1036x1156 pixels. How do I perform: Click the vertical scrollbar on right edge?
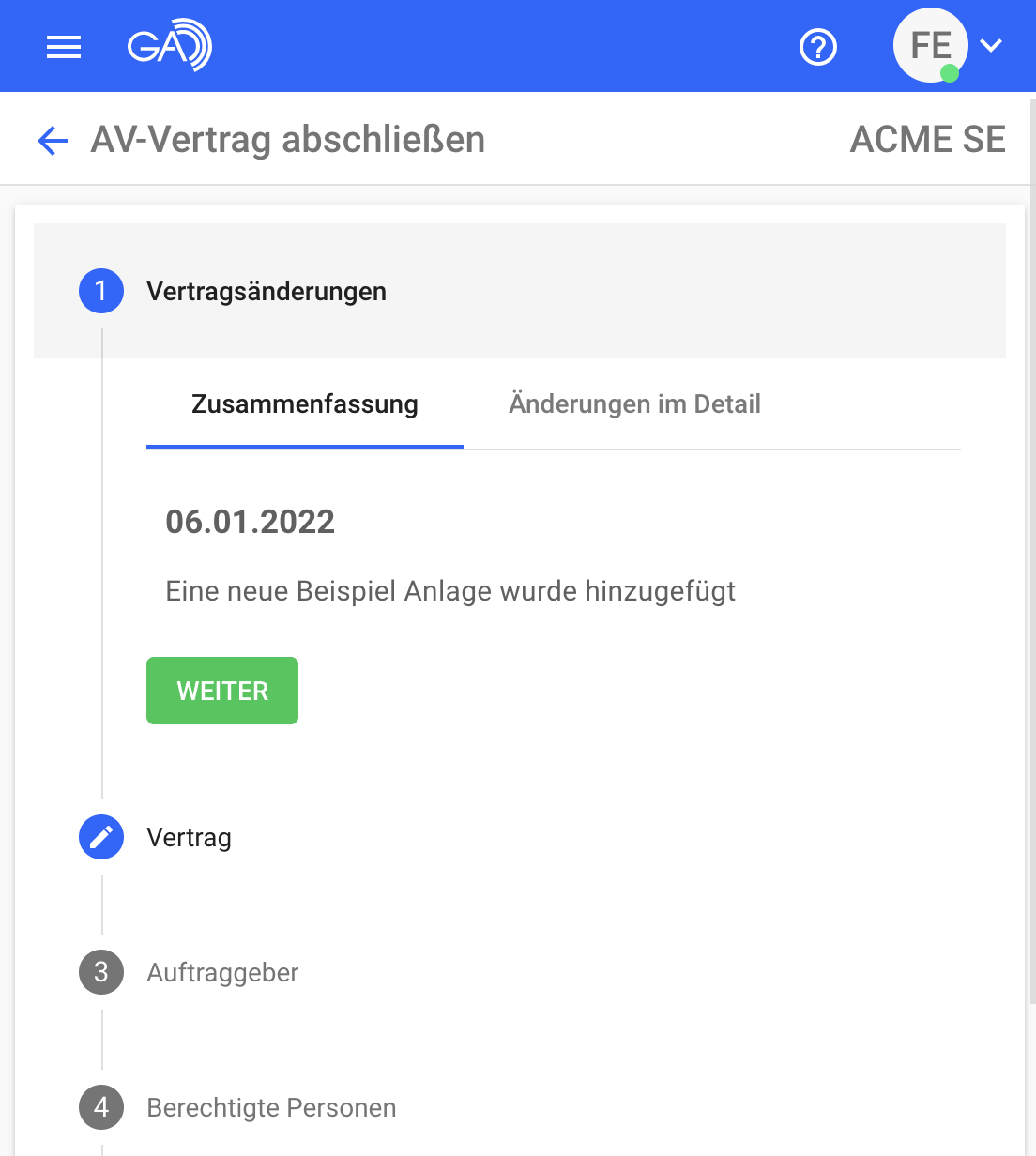1031,549
